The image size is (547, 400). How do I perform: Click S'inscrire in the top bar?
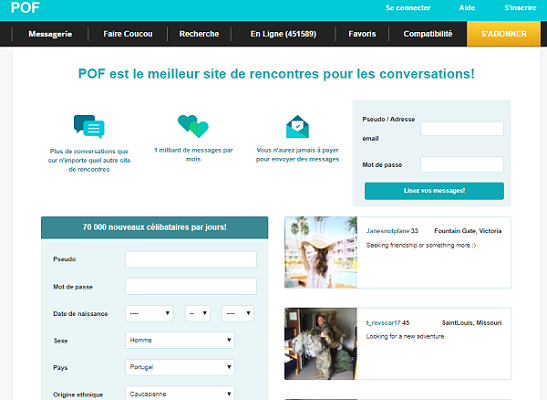pos(520,8)
